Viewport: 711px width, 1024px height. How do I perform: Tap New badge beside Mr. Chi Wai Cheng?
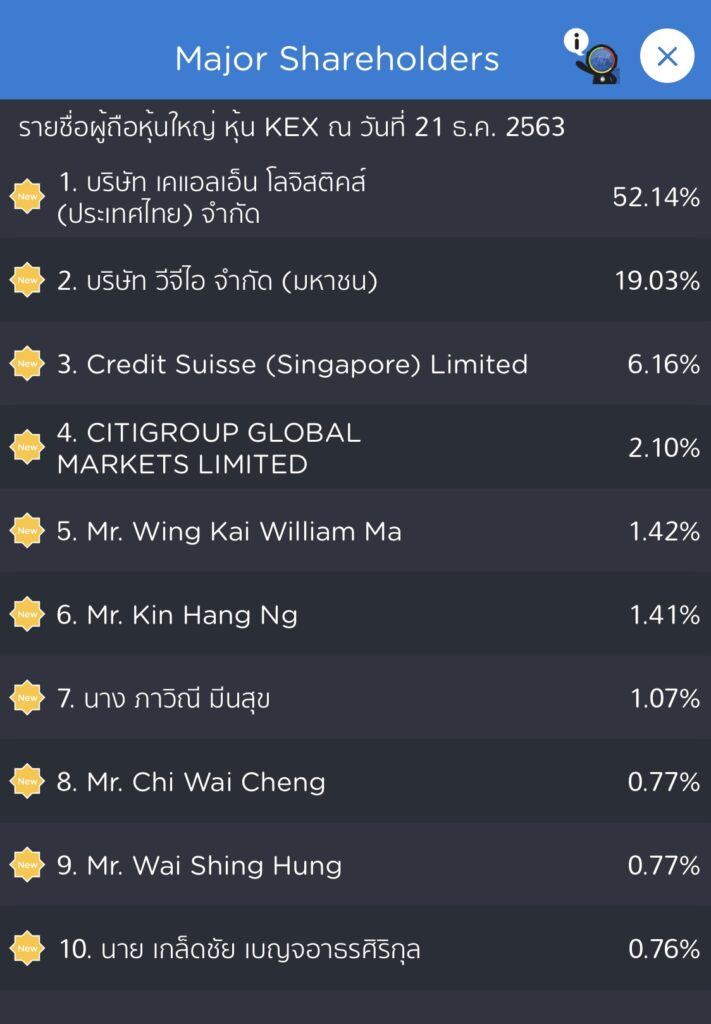point(27,782)
